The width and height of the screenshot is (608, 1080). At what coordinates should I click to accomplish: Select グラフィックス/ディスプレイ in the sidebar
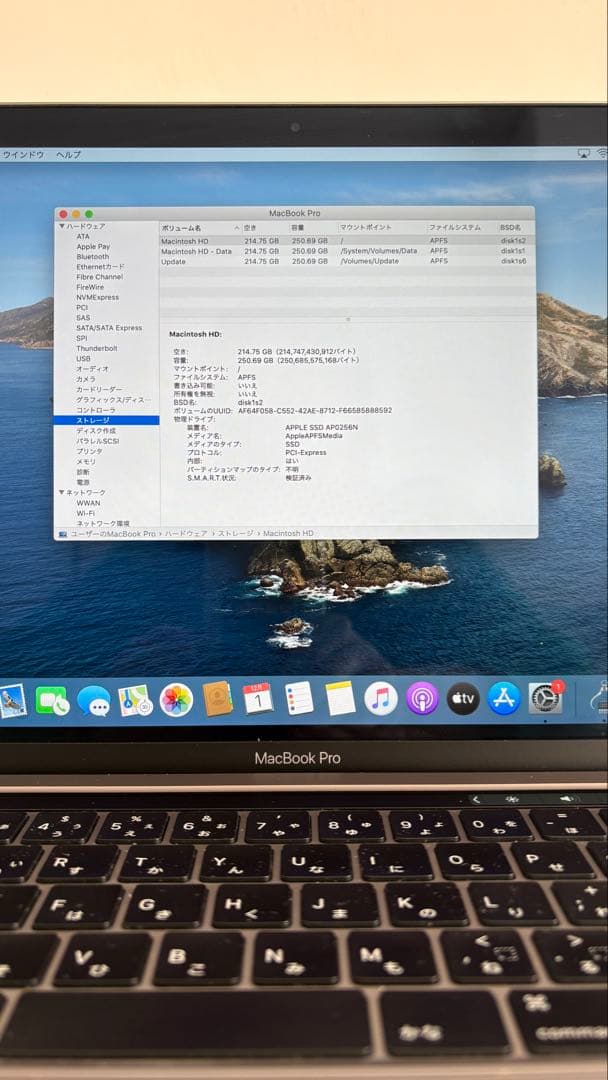tap(114, 399)
